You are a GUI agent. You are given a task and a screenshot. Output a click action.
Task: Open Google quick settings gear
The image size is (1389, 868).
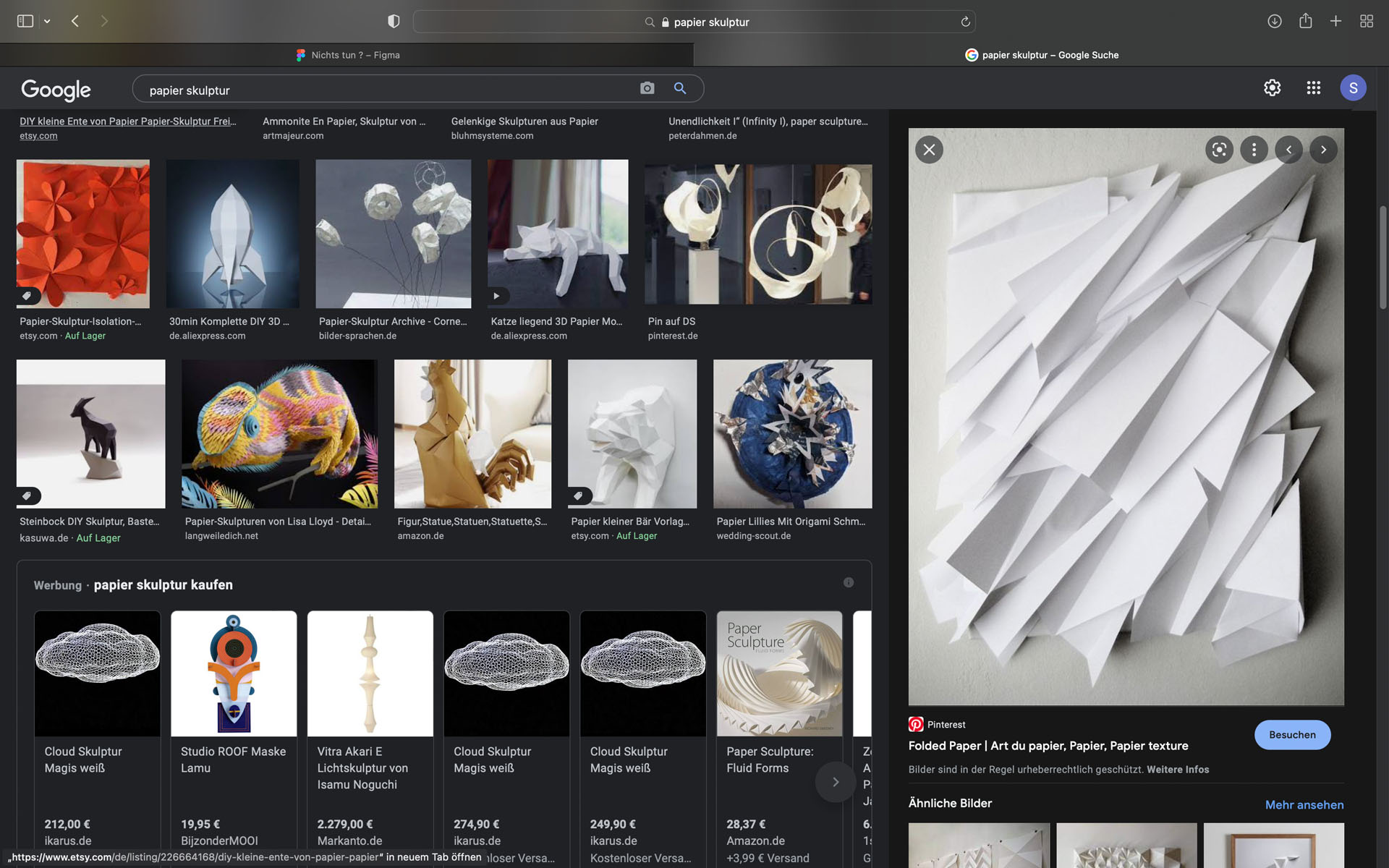coord(1272,88)
